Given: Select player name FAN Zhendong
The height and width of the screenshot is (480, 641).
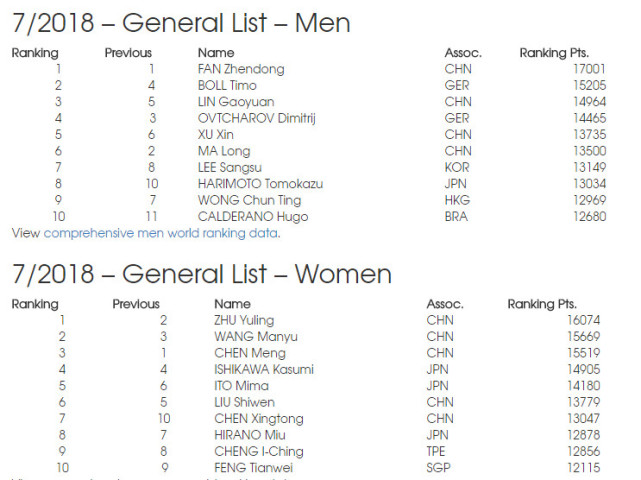Looking at the screenshot, I should coord(241,69).
